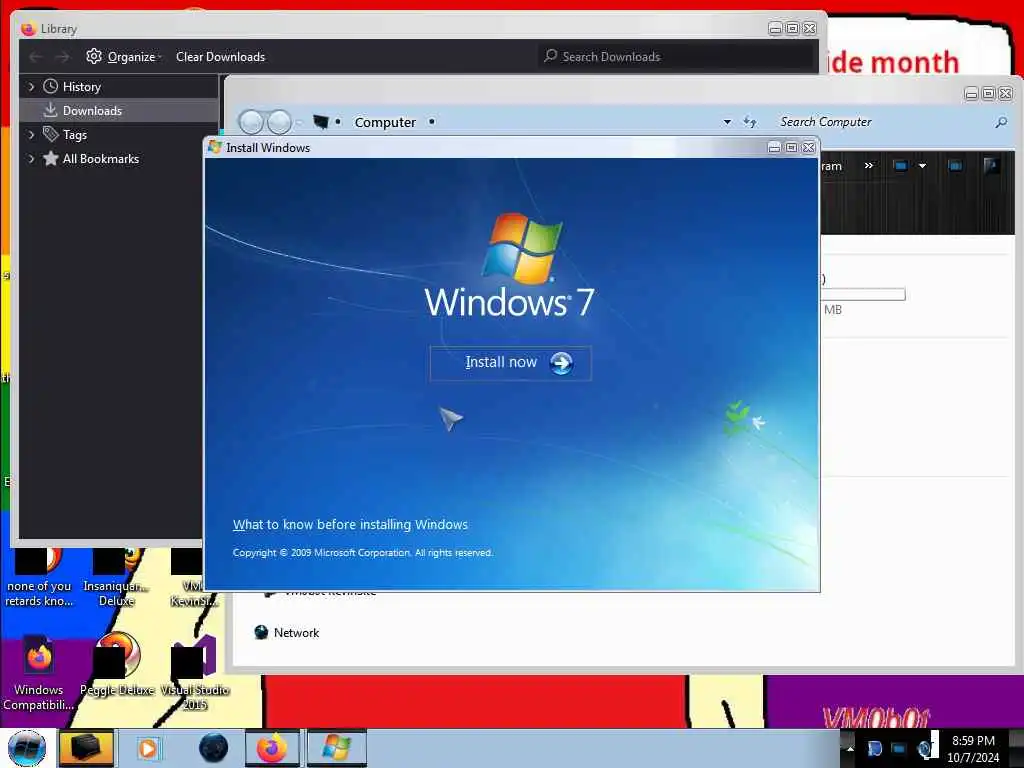The image size is (1024, 768).
Task: Click Explorer back navigation button
Action: 251,122
